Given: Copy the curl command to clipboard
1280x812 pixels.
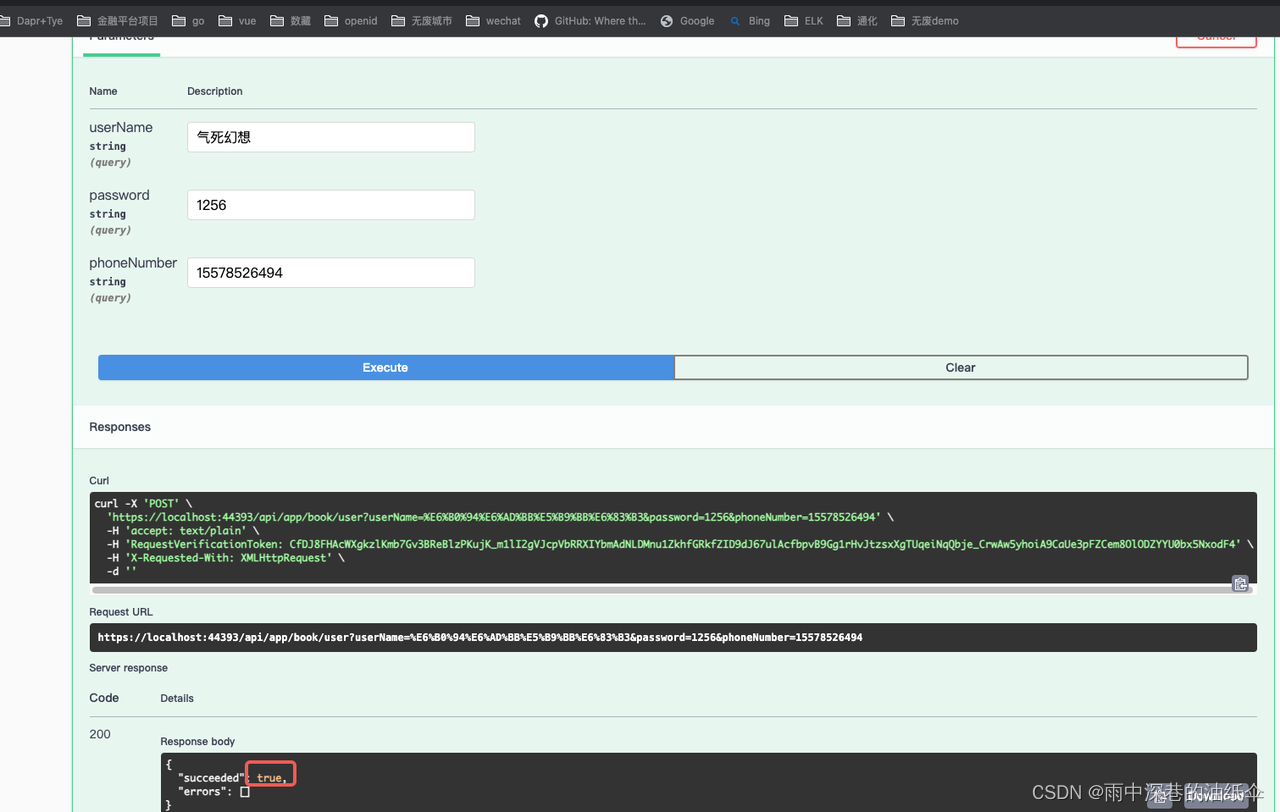Looking at the screenshot, I should pos(1240,584).
